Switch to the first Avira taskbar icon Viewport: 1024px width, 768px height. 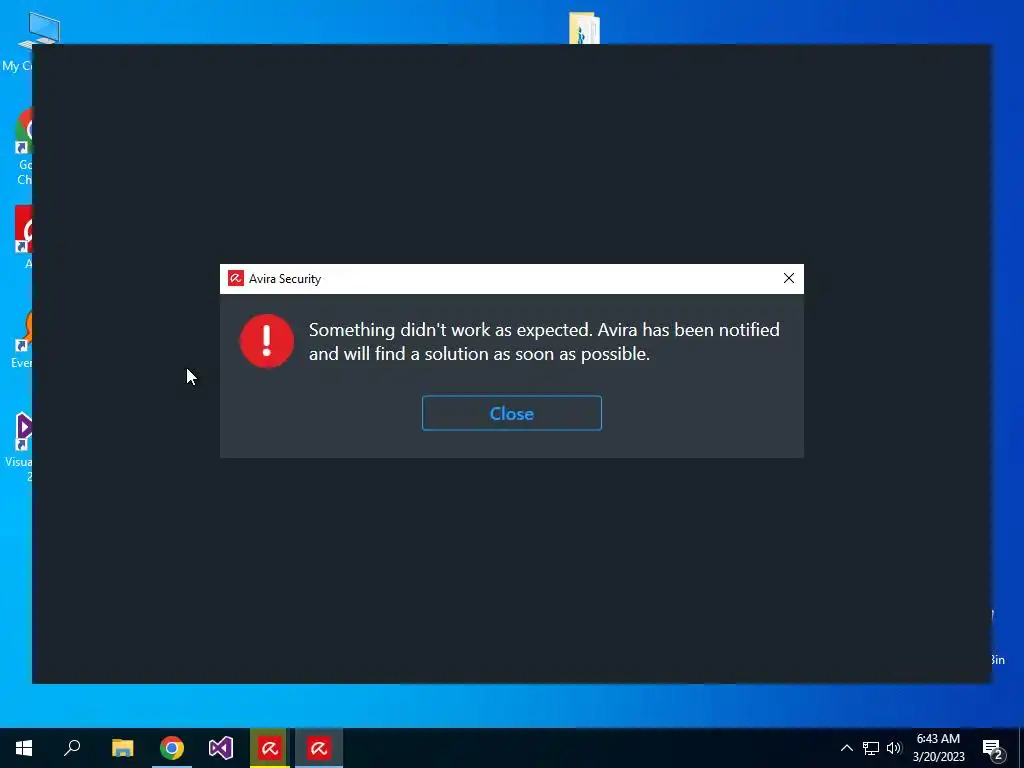269,748
